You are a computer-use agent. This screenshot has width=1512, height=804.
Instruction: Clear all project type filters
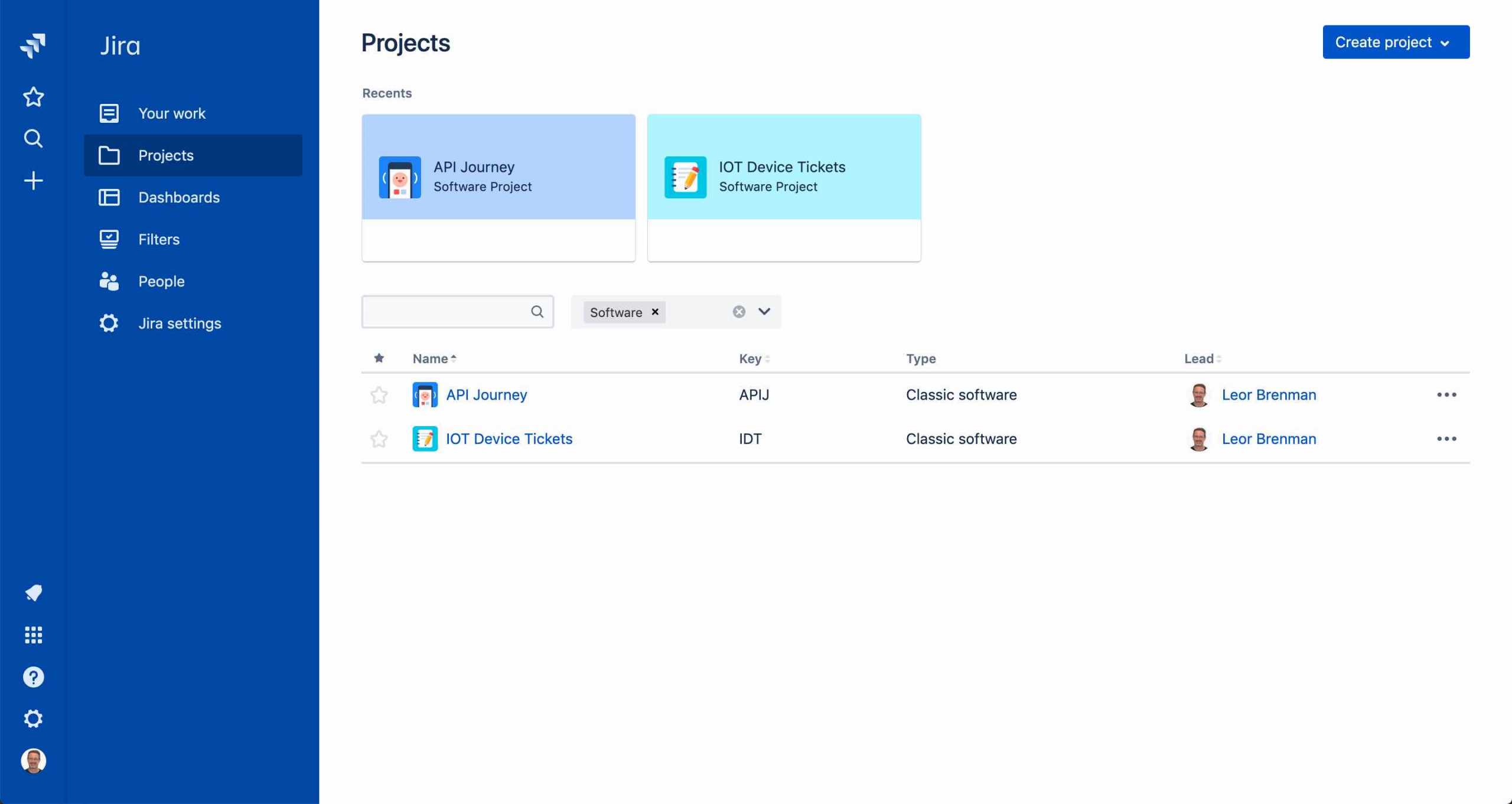click(x=739, y=312)
